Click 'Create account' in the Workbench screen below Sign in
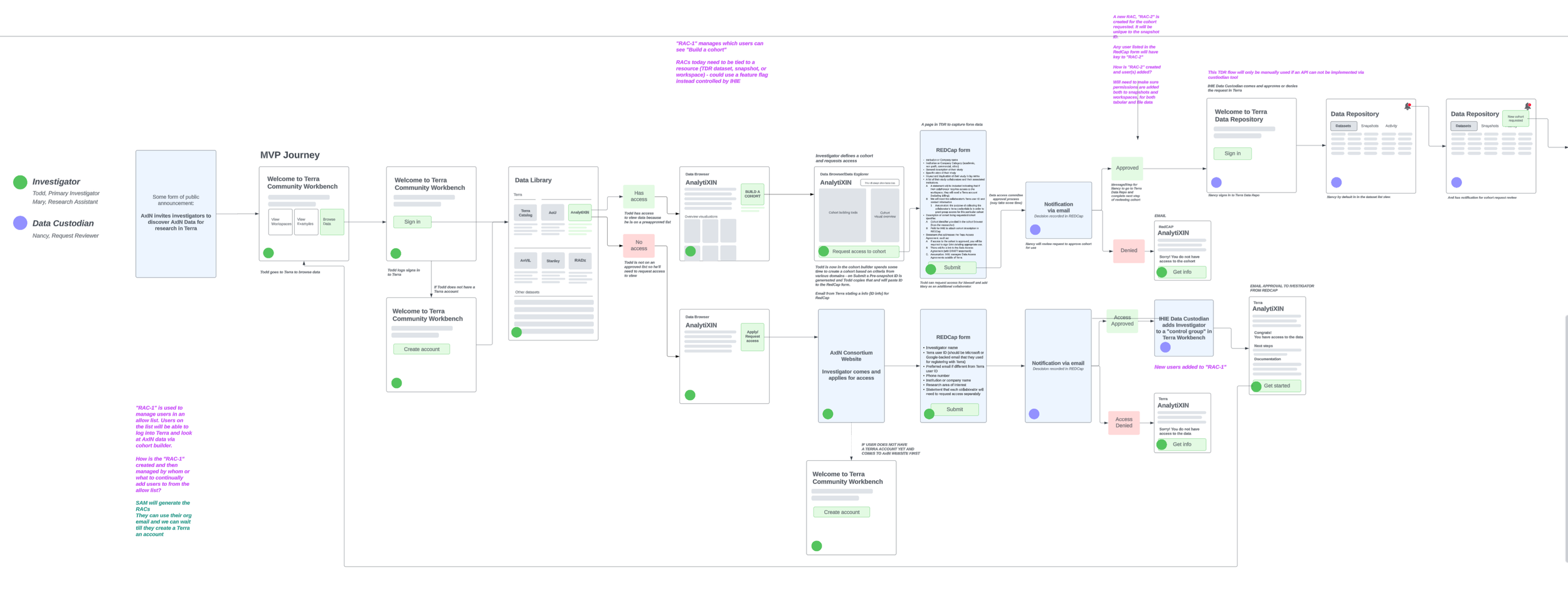Viewport: 1568px width, 605px height. (421, 349)
